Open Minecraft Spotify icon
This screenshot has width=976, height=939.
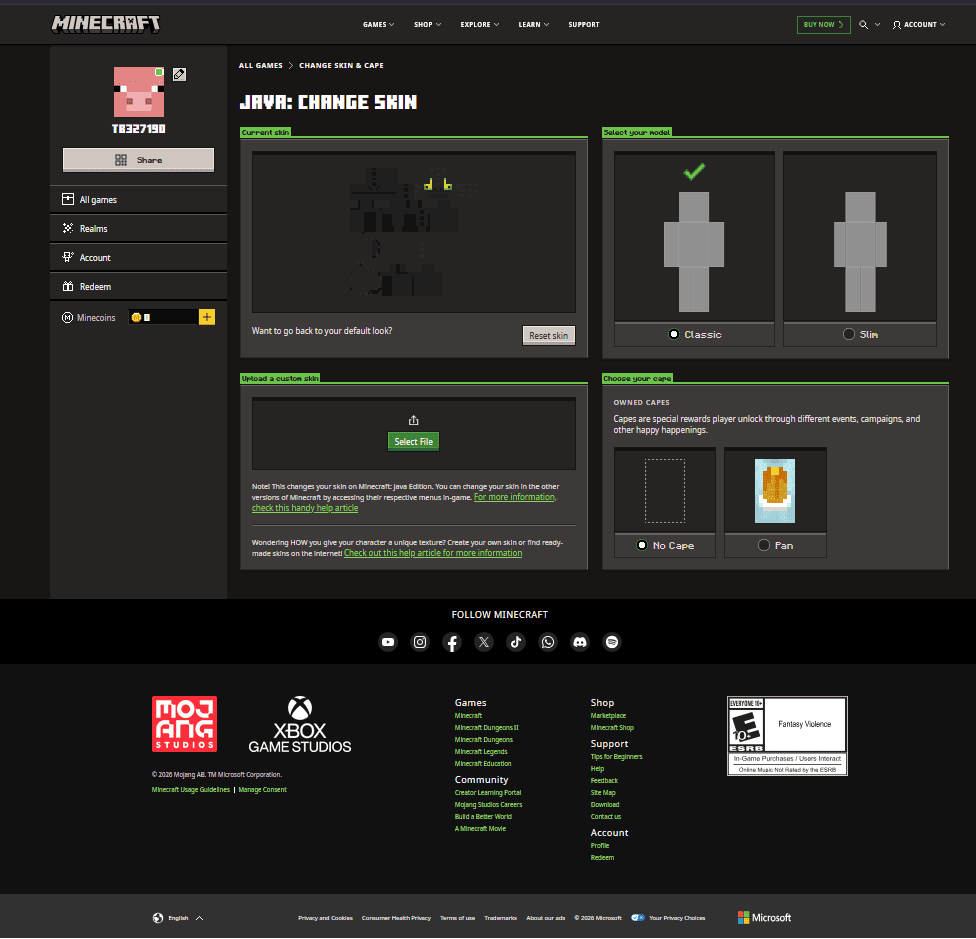pyautogui.click(x=612, y=642)
